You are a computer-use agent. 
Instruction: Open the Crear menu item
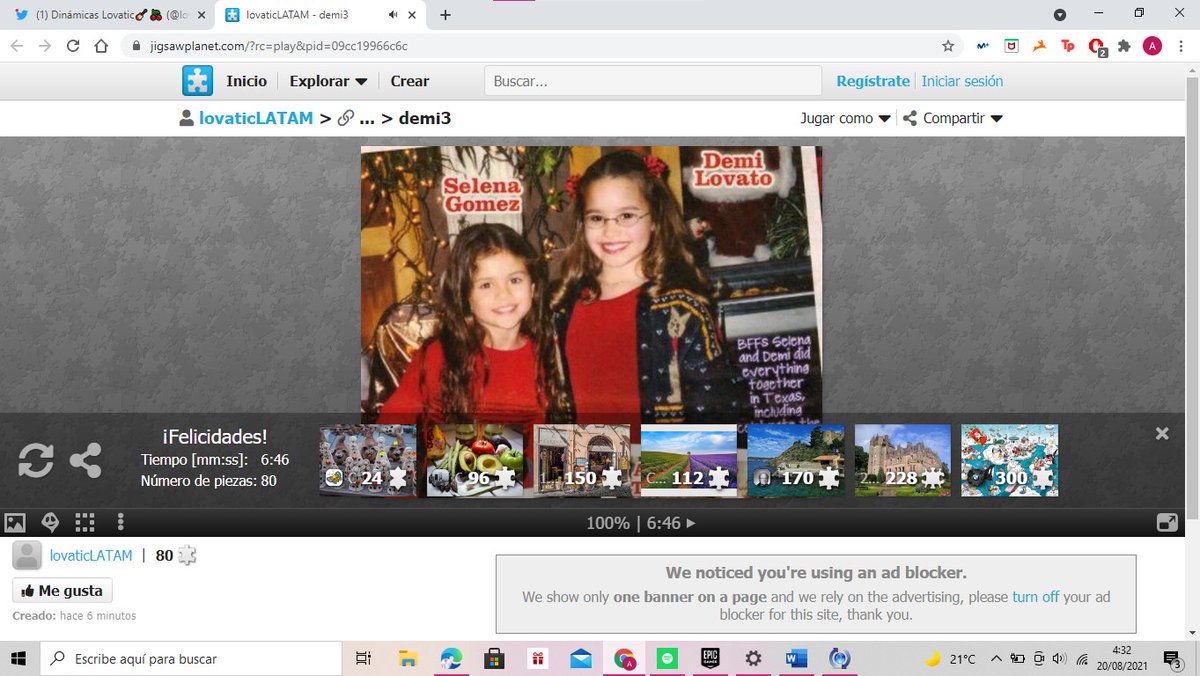(x=410, y=81)
